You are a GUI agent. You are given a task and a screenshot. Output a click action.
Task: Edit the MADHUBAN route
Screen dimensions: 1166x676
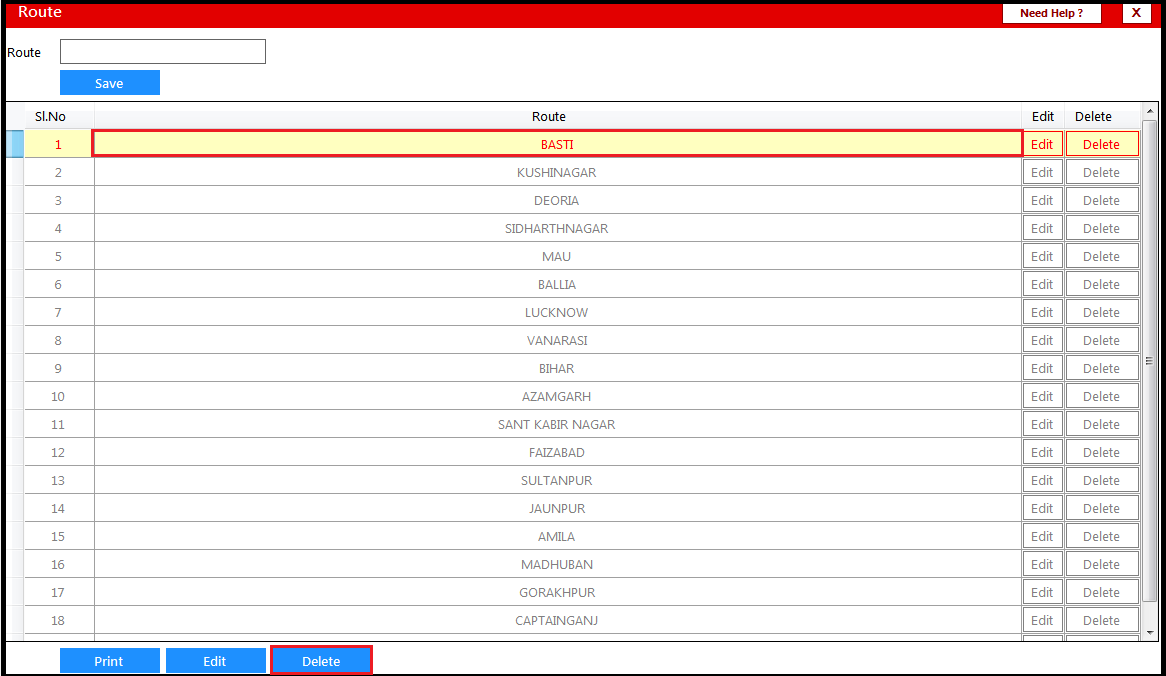coord(1042,564)
